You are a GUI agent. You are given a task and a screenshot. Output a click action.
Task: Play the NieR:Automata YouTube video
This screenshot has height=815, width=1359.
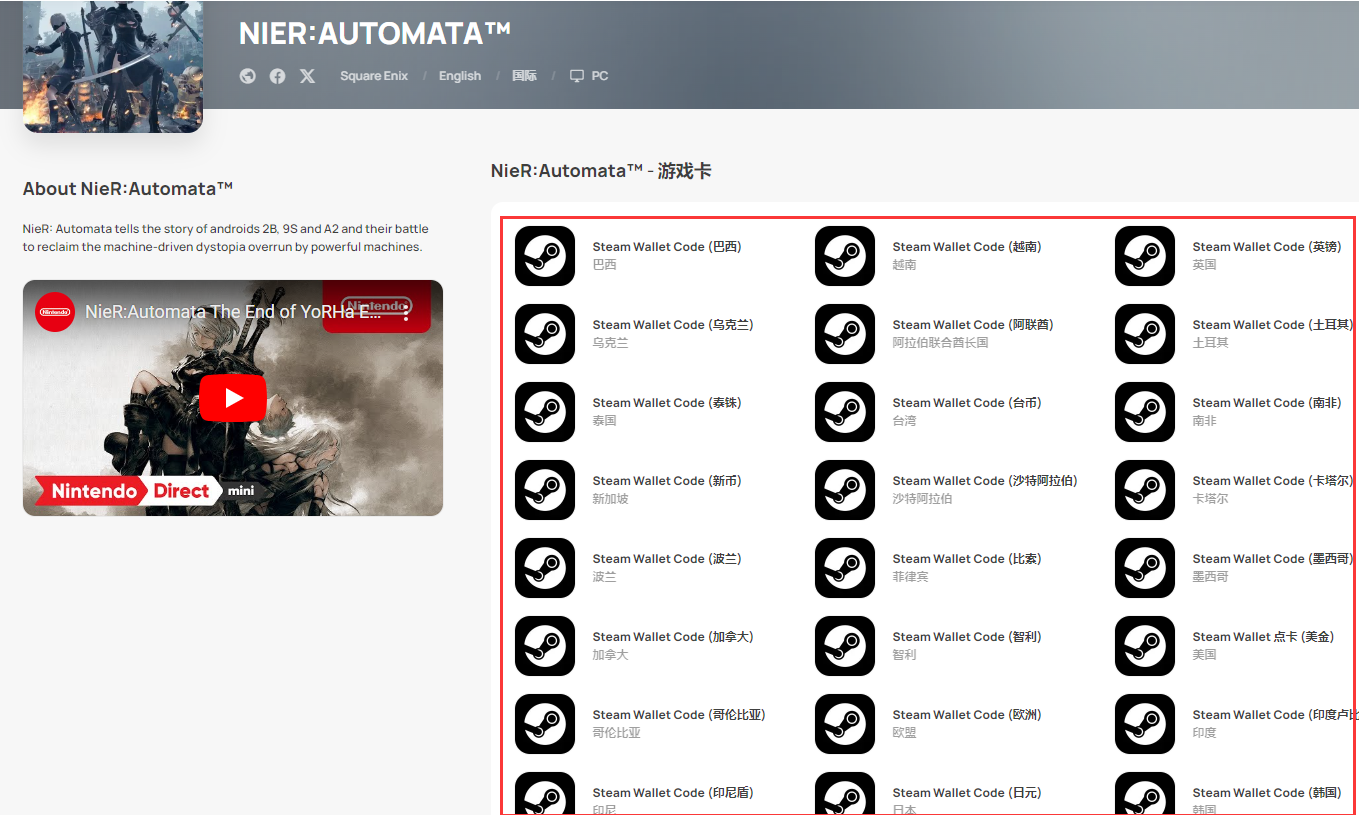click(233, 398)
